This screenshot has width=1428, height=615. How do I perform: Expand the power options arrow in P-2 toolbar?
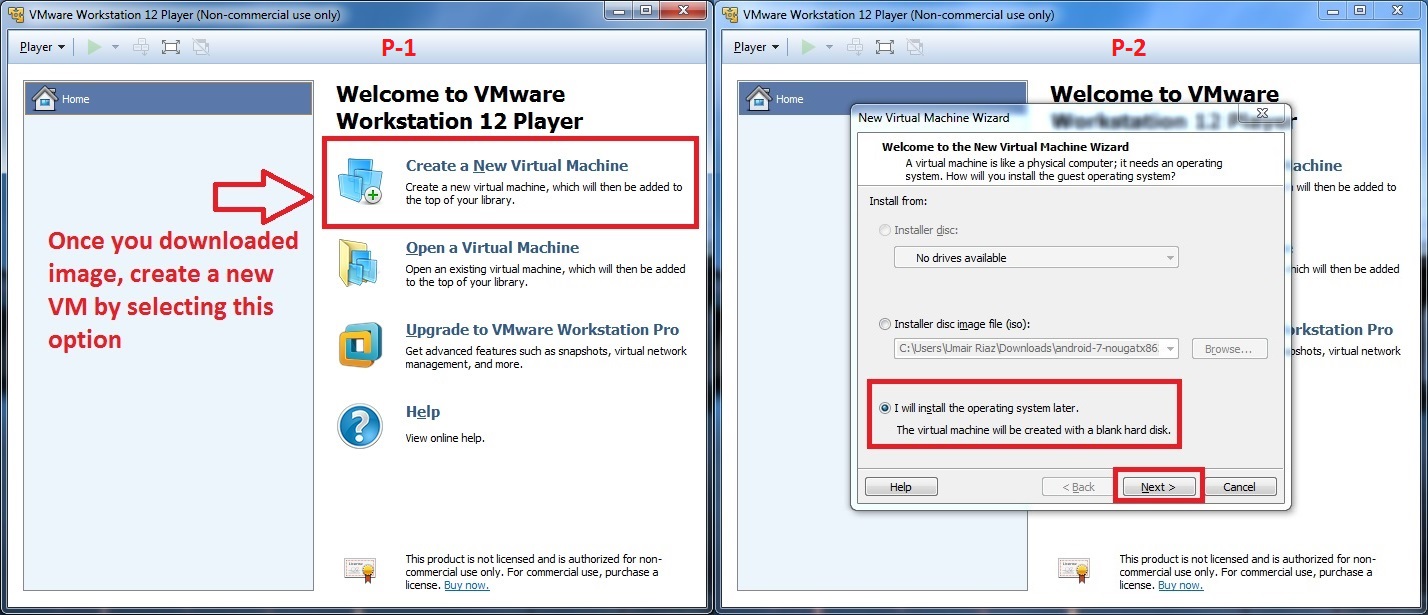point(829,47)
